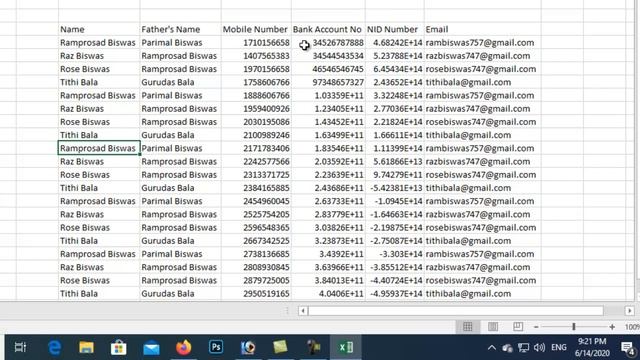Screen dimensions: 640x360
Task: Click the OneDrive cloud tray icon
Action: (507, 348)
